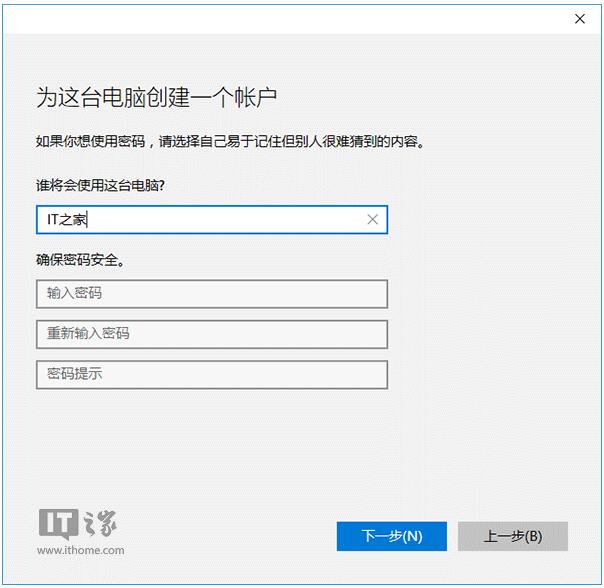
Task: Clear the username with the X icon
Action: [x=372, y=220]
